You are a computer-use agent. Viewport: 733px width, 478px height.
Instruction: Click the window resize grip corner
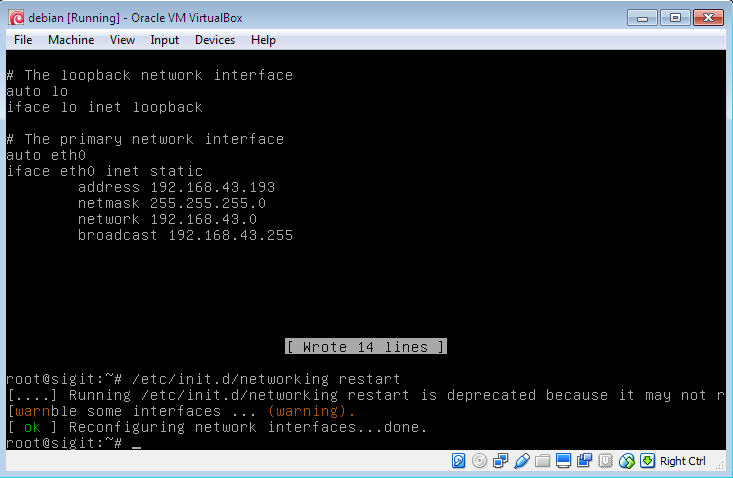coord(720,465)
